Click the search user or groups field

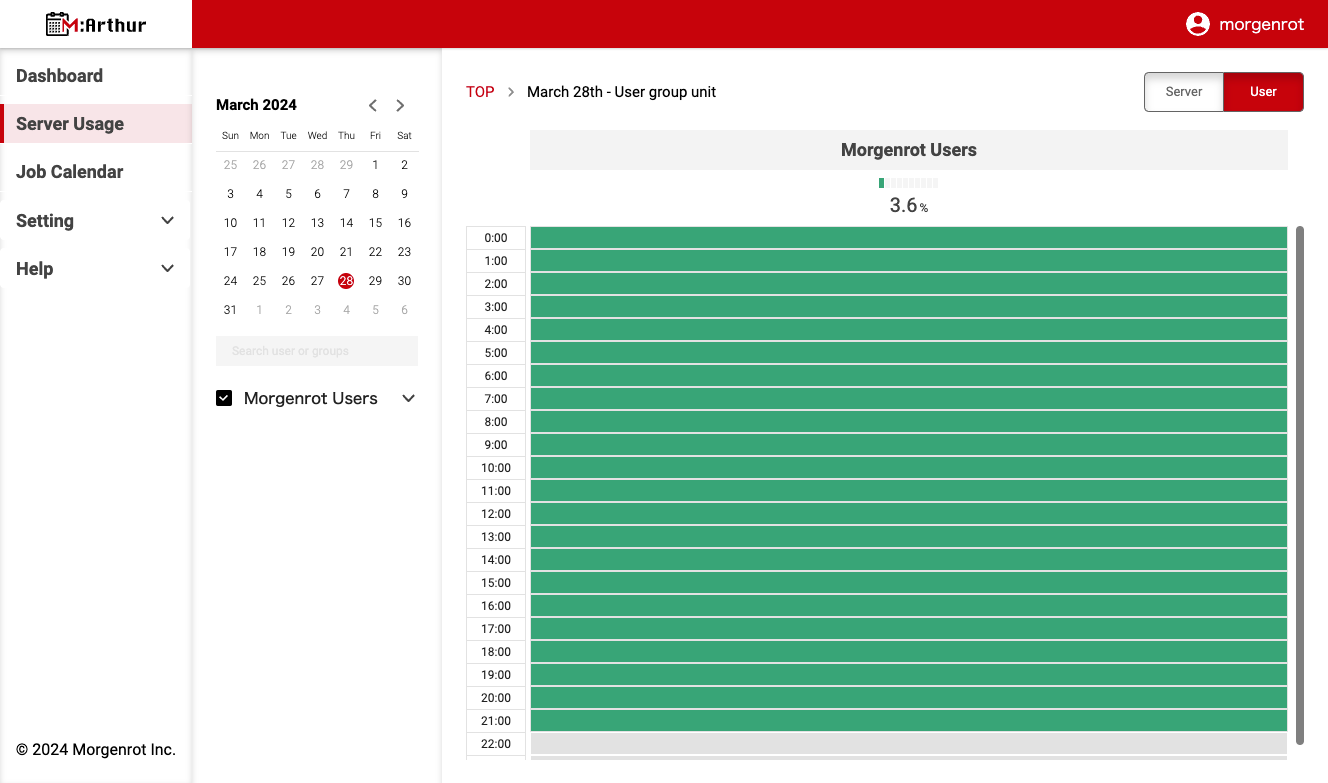click(317, 351)
